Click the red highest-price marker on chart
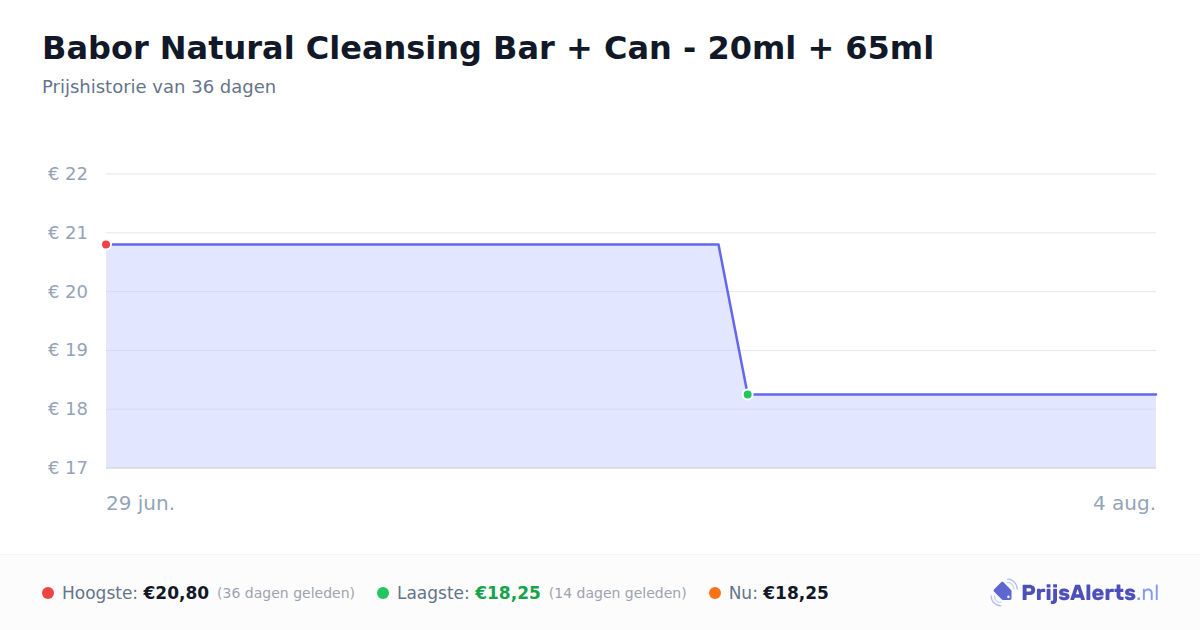Image resolution: width=1200 pixels, height=630 pixels. click(106, 244)
